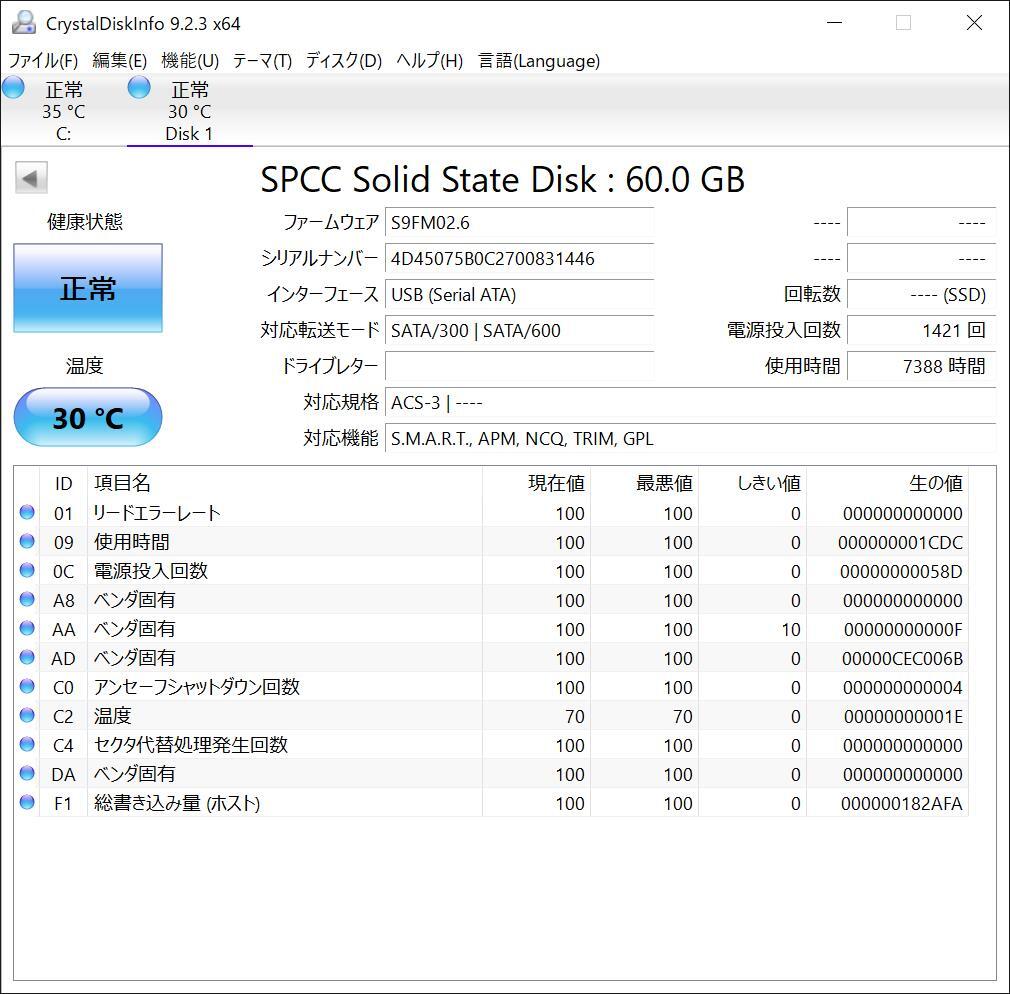Select the raw value 000000001CDC

900,542
